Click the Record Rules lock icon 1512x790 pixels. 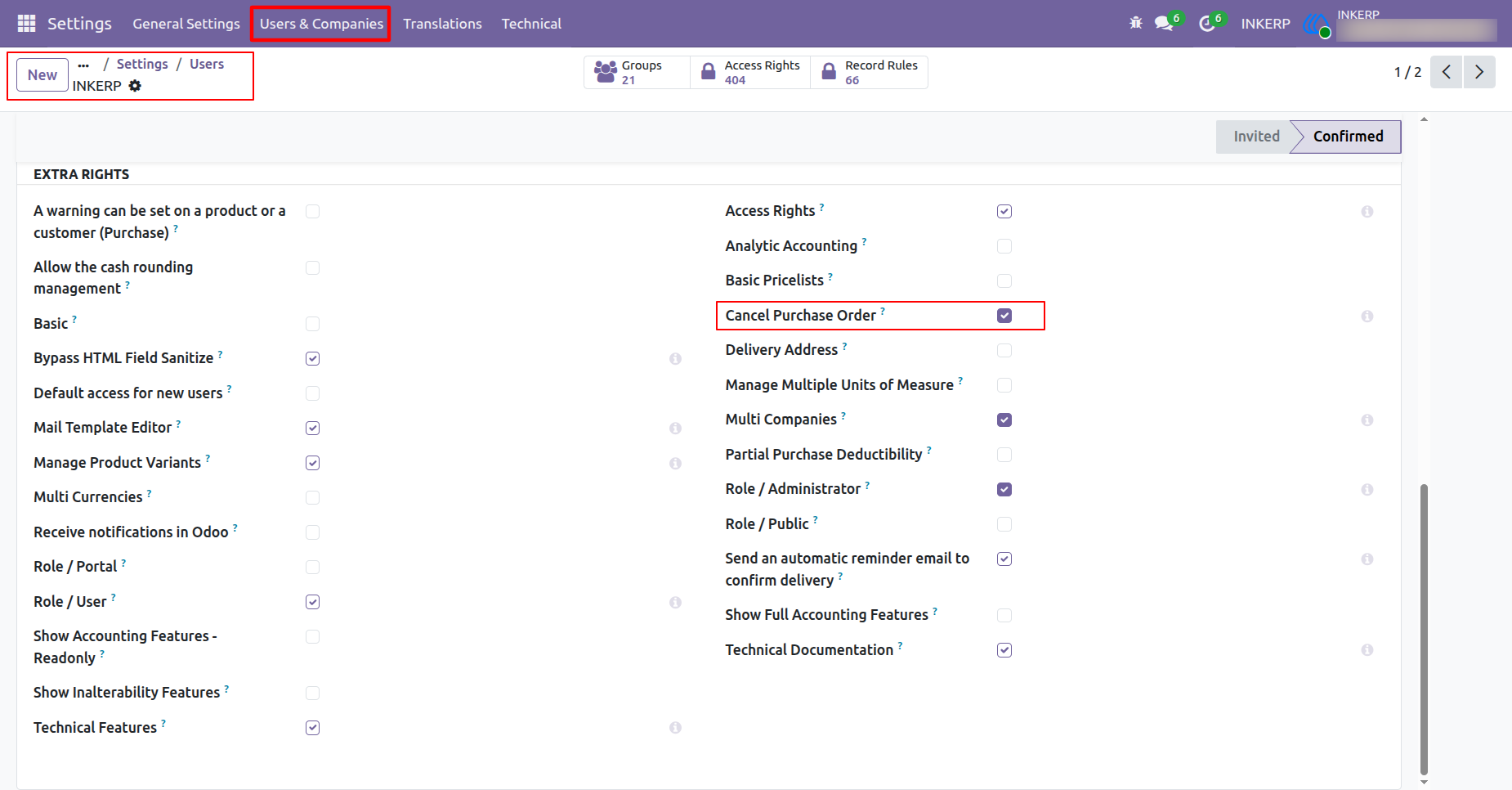coord(829,72)
